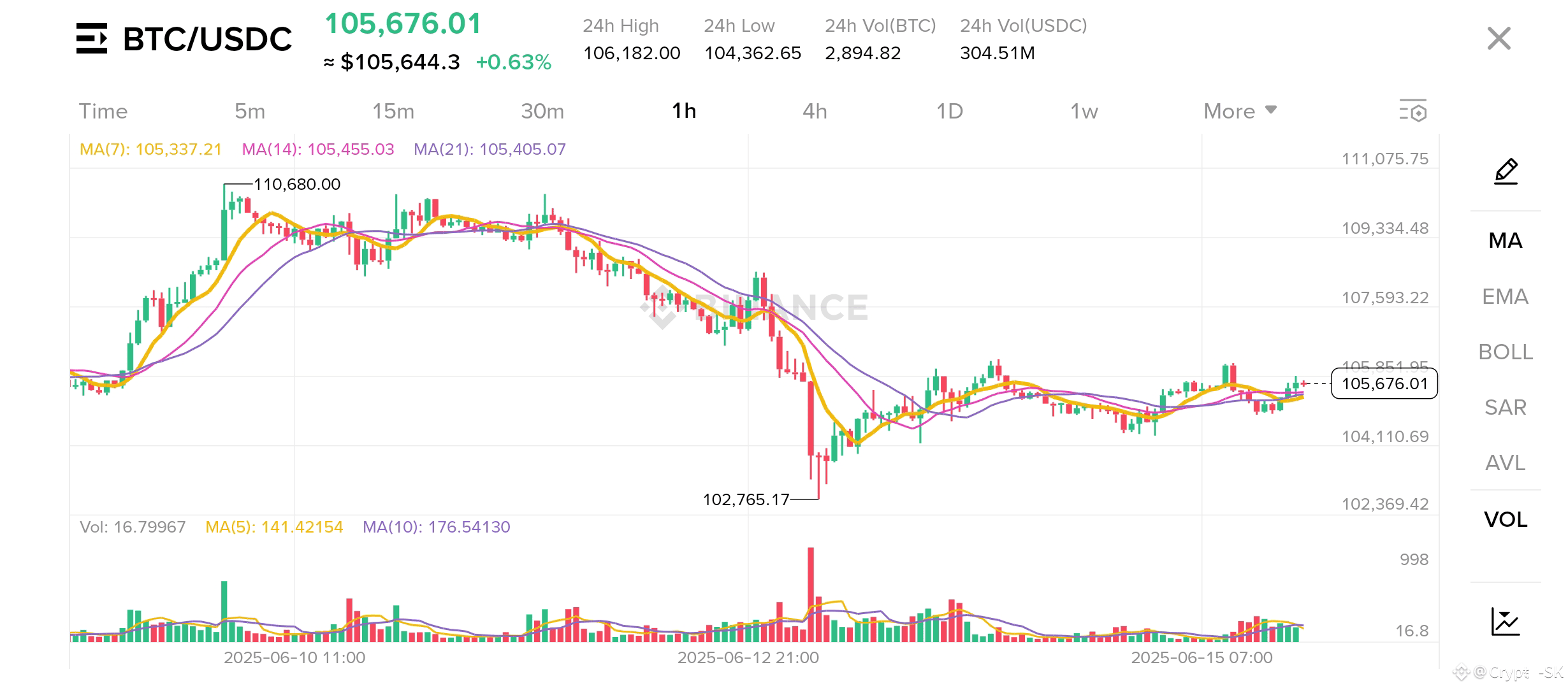Click the 107,593.22 price axis label

point(1385,297)
